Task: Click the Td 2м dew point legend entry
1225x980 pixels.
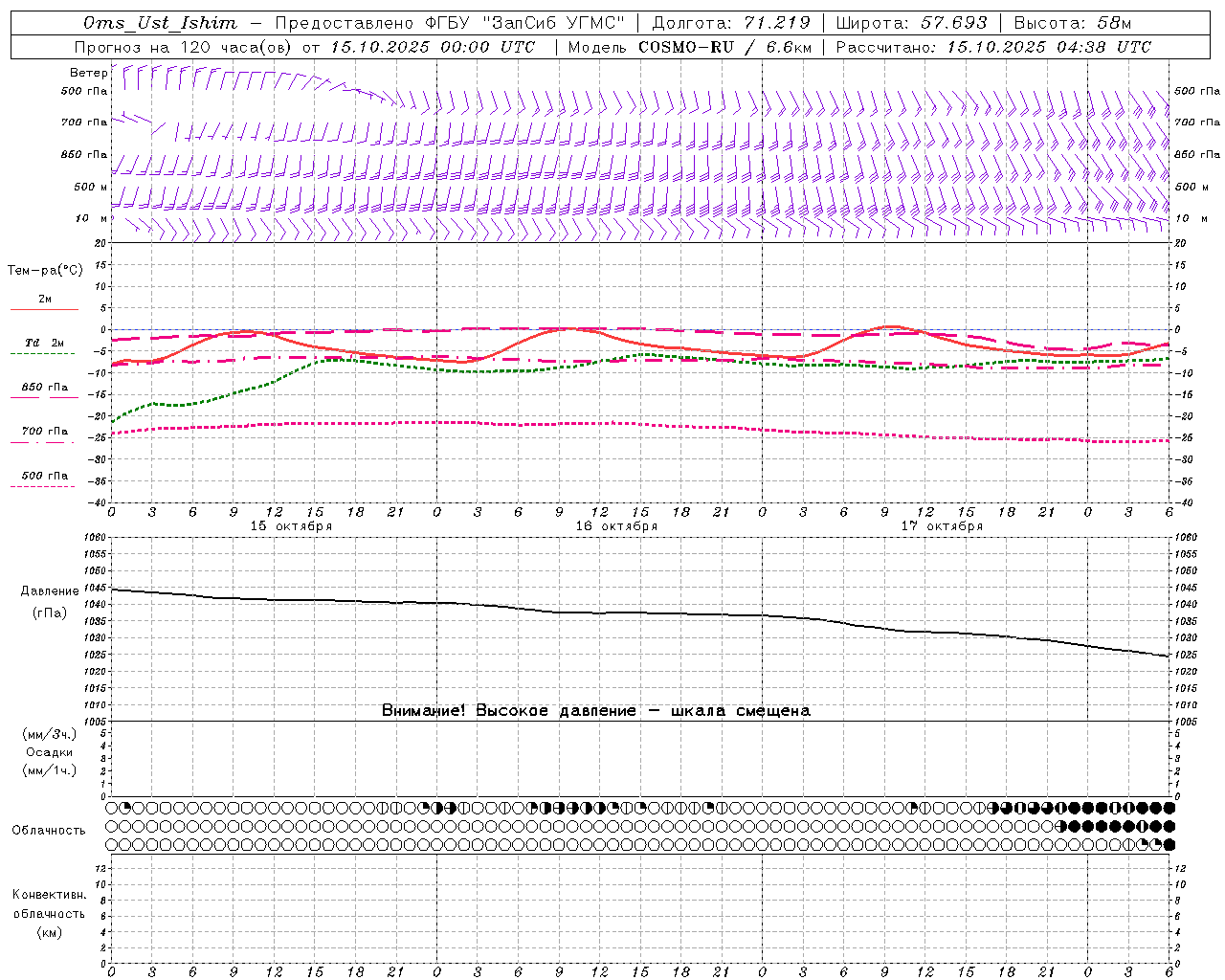Action: coord(44,346)
